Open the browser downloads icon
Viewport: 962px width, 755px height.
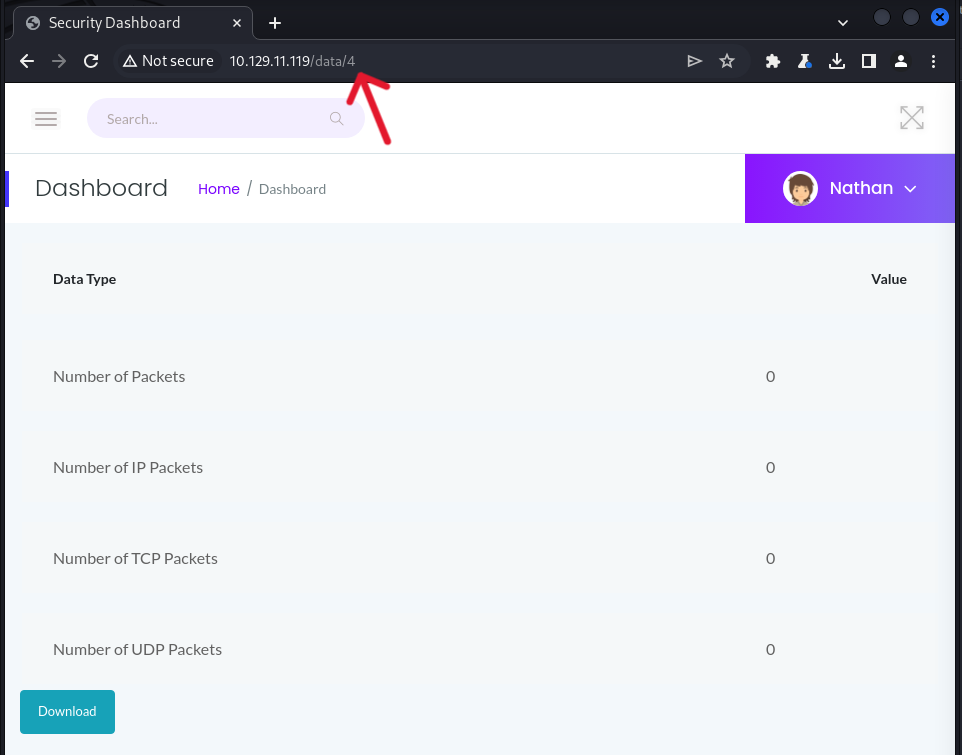point(837,61)
